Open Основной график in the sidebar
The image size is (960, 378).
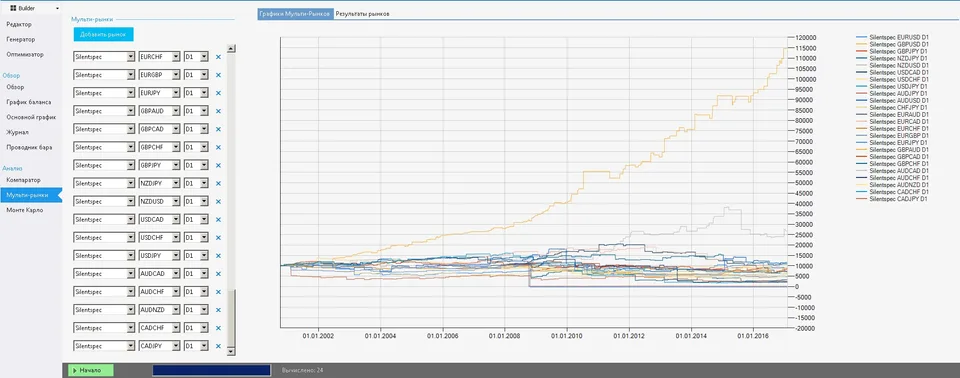31,117
